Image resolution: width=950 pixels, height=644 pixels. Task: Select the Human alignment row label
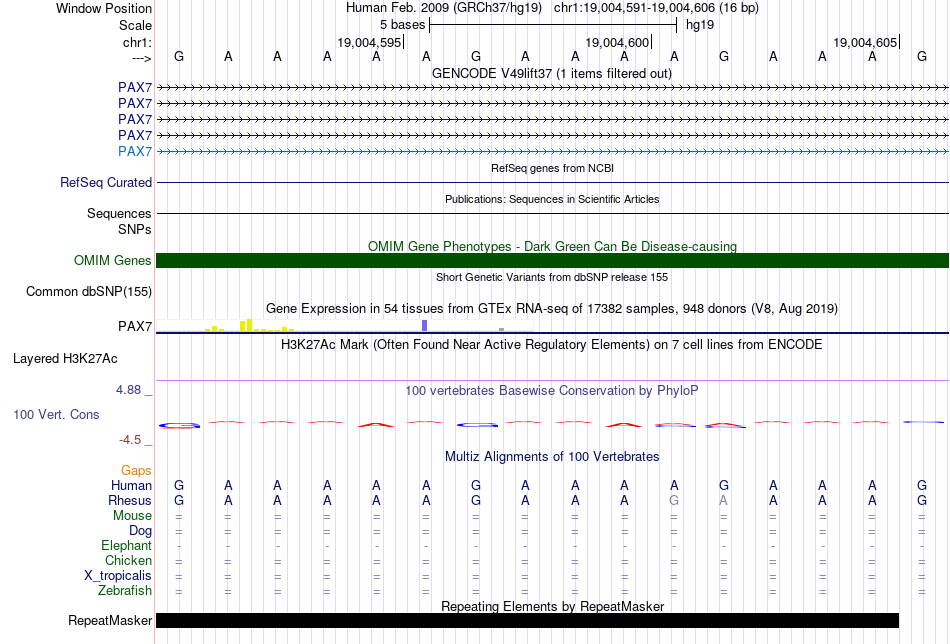click(131, 486)
